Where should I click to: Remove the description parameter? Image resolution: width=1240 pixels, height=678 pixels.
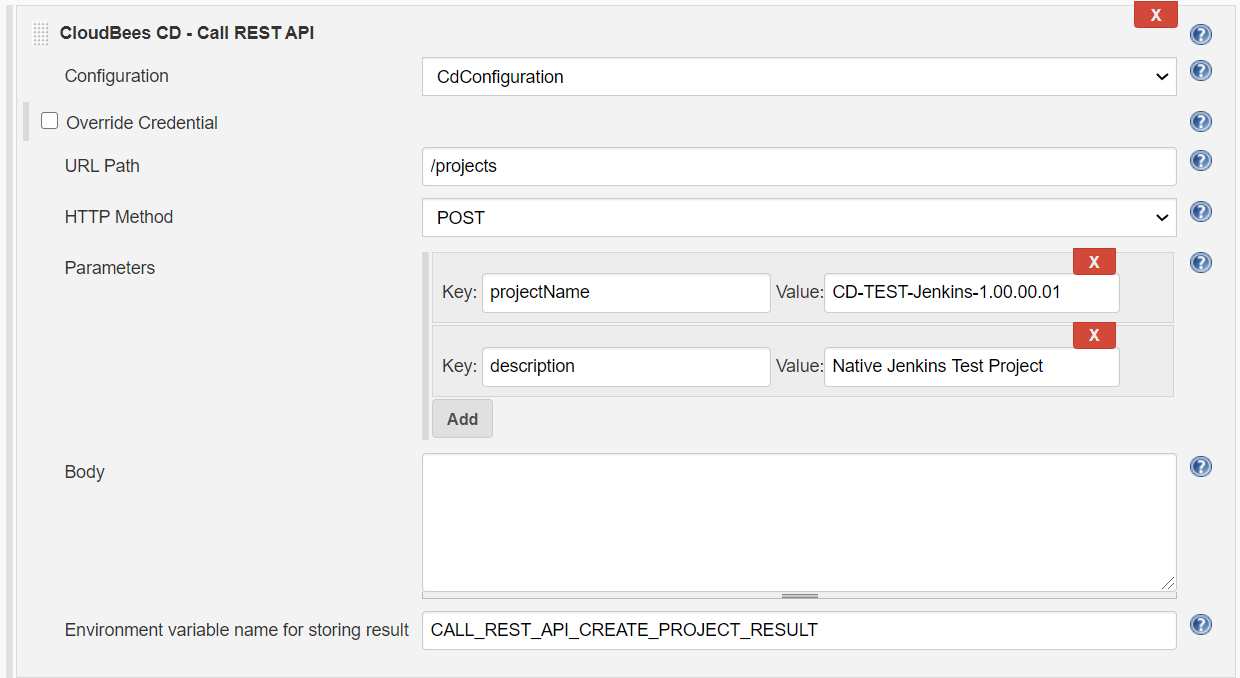point(1094,336)
